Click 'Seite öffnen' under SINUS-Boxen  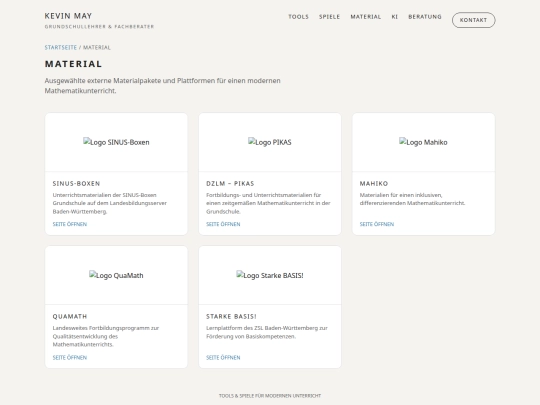point(70,224)
